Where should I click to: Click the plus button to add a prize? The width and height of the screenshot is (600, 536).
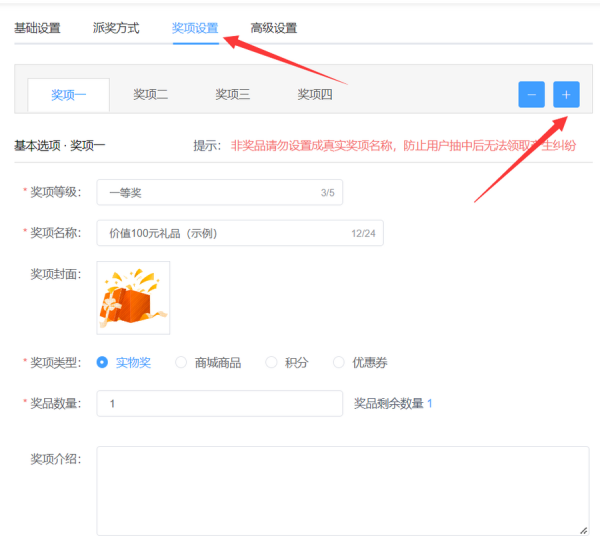tap(566, 94)
